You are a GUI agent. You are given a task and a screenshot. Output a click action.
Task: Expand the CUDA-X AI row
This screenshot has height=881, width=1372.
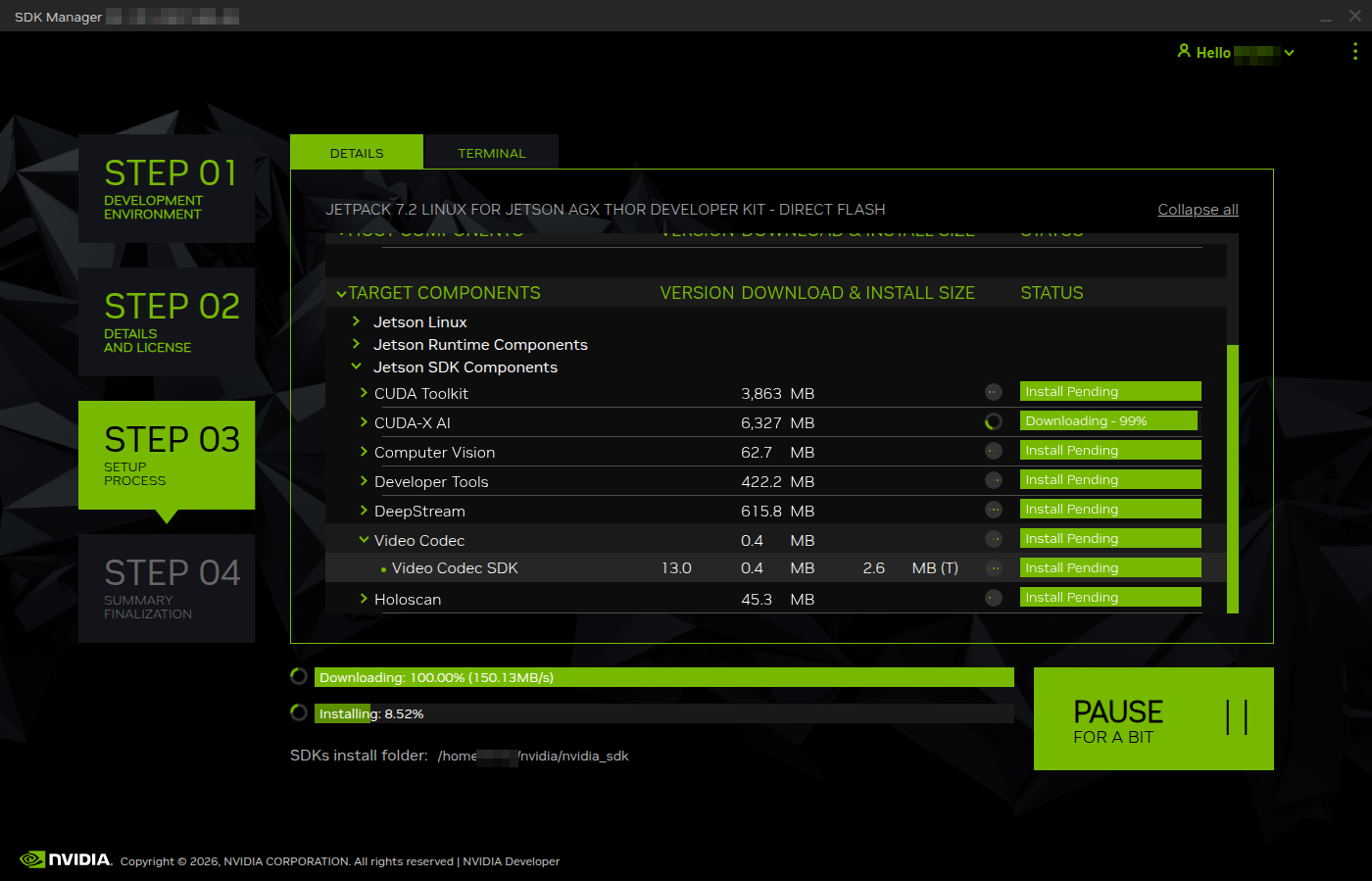364,422
